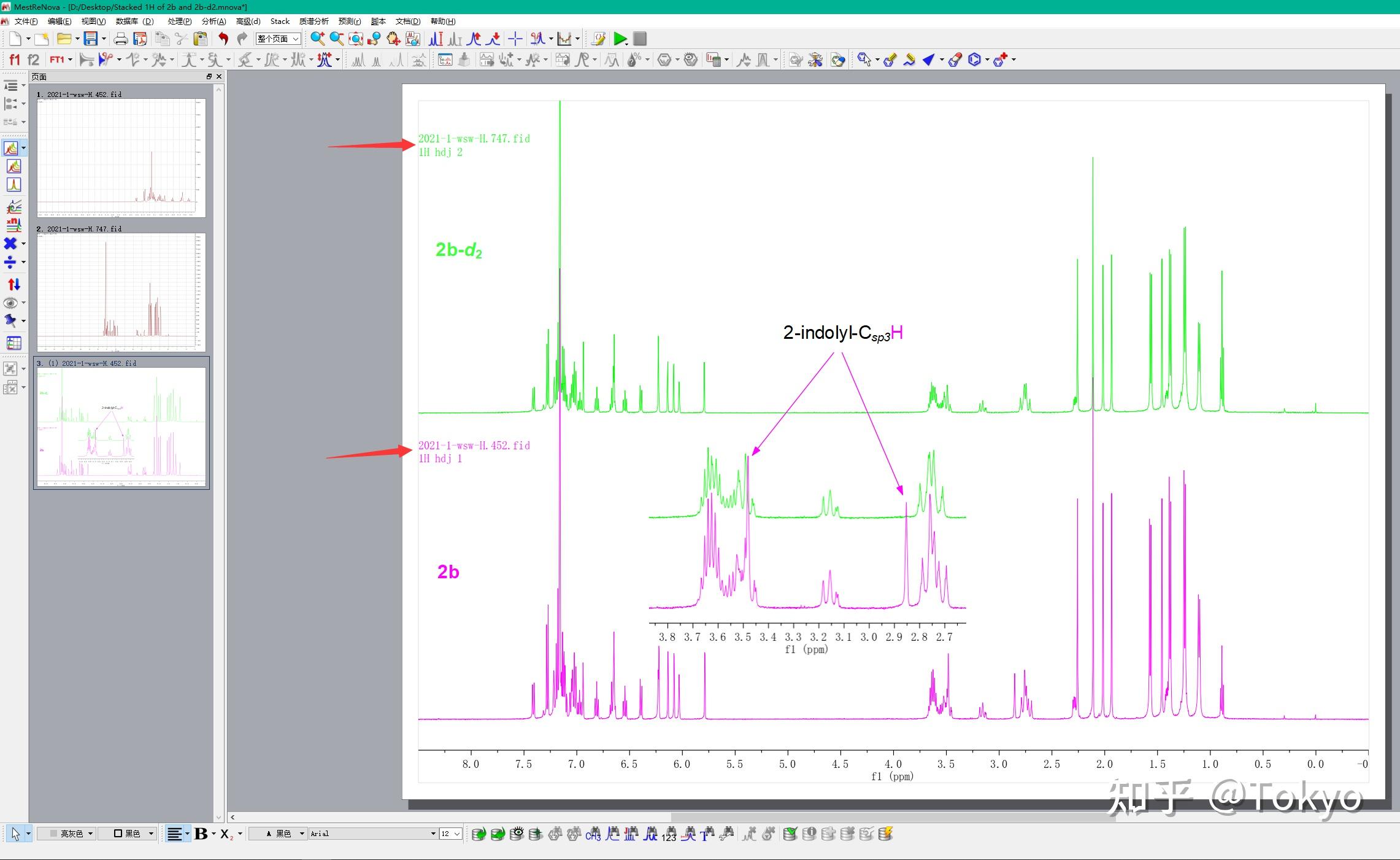Click the export to PDF icon
Image resolution: width=1400 pixels, height=860 pixels.
140,39
